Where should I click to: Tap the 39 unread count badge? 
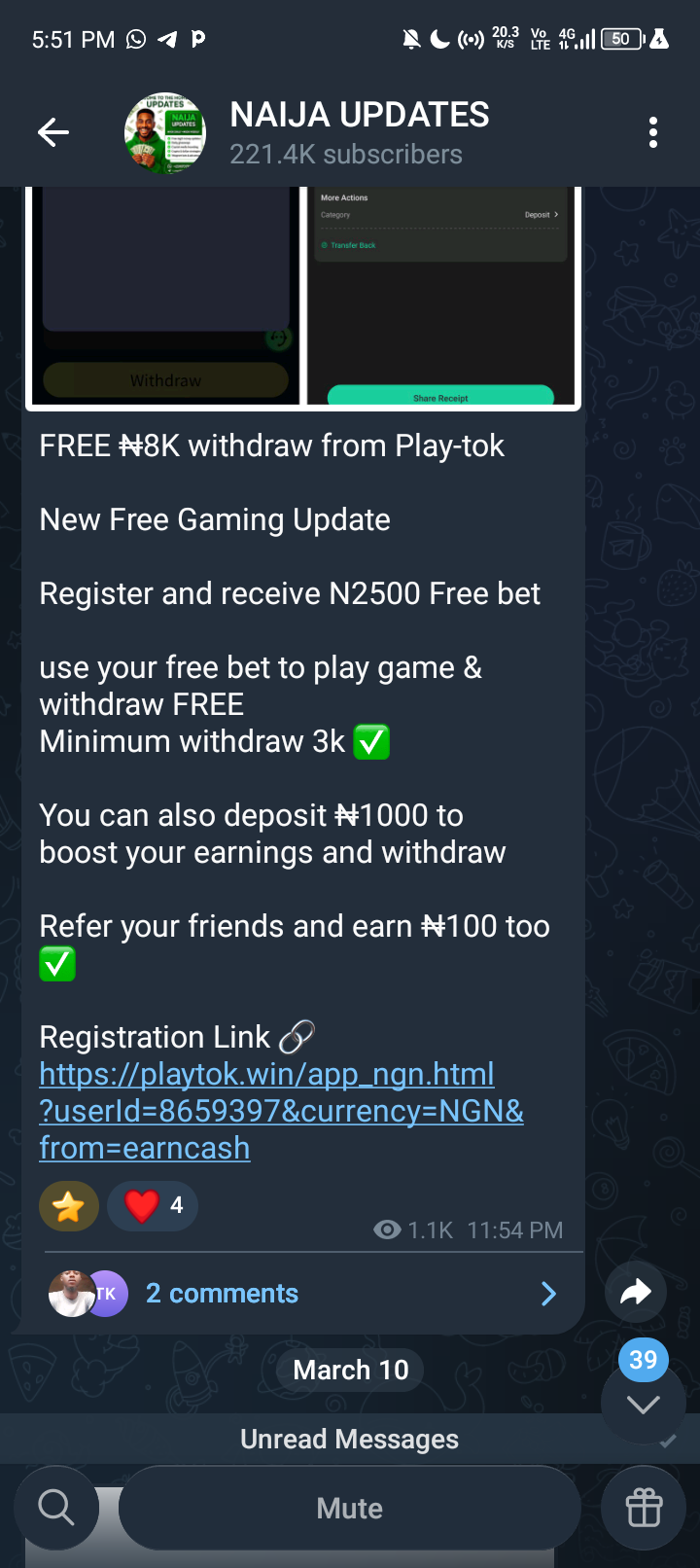643,1359
